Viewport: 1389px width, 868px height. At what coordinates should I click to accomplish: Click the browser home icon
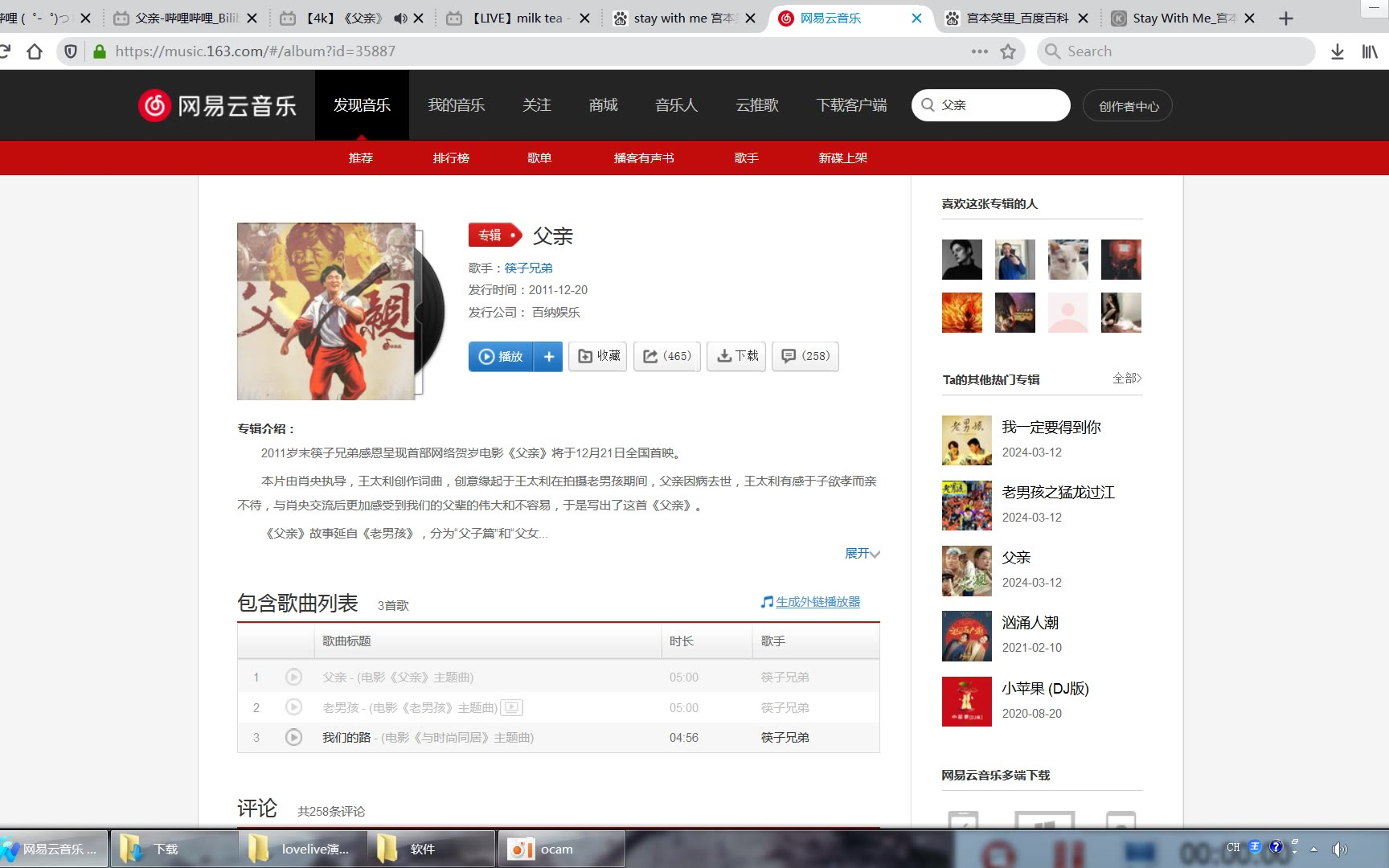[35, 51]
